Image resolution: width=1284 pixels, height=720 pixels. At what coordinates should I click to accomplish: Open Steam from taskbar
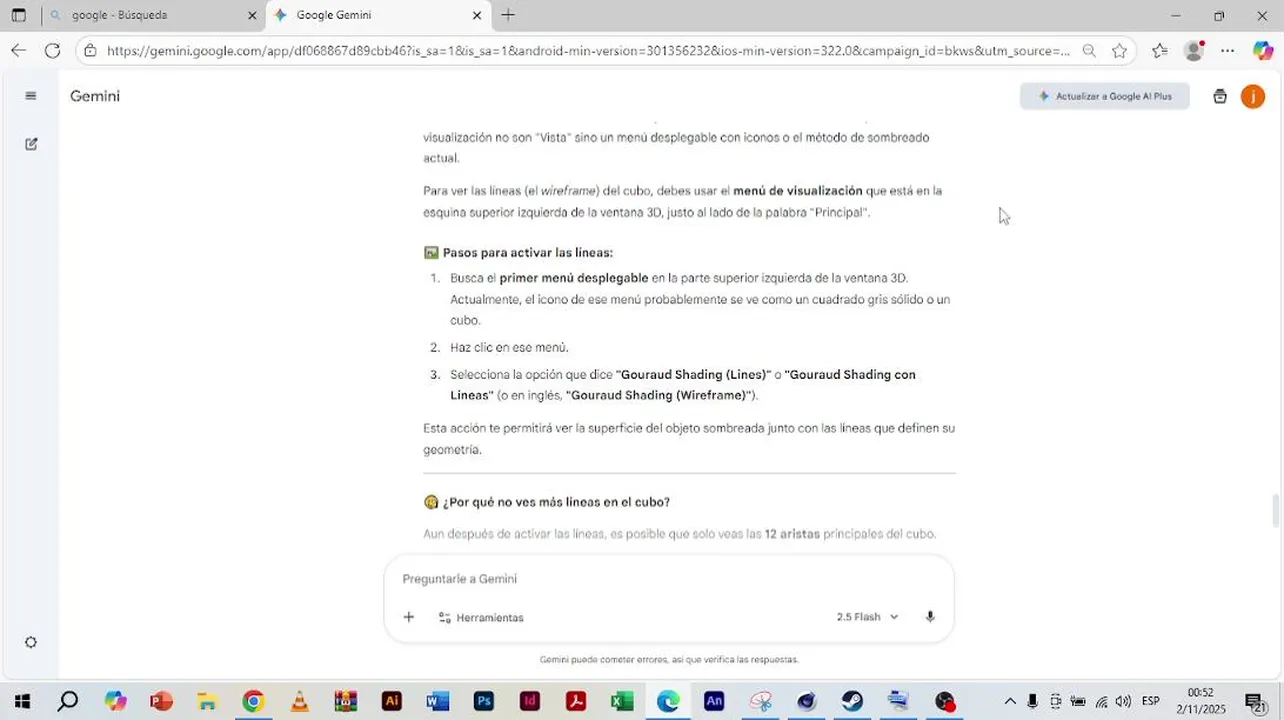click(852, 702)
